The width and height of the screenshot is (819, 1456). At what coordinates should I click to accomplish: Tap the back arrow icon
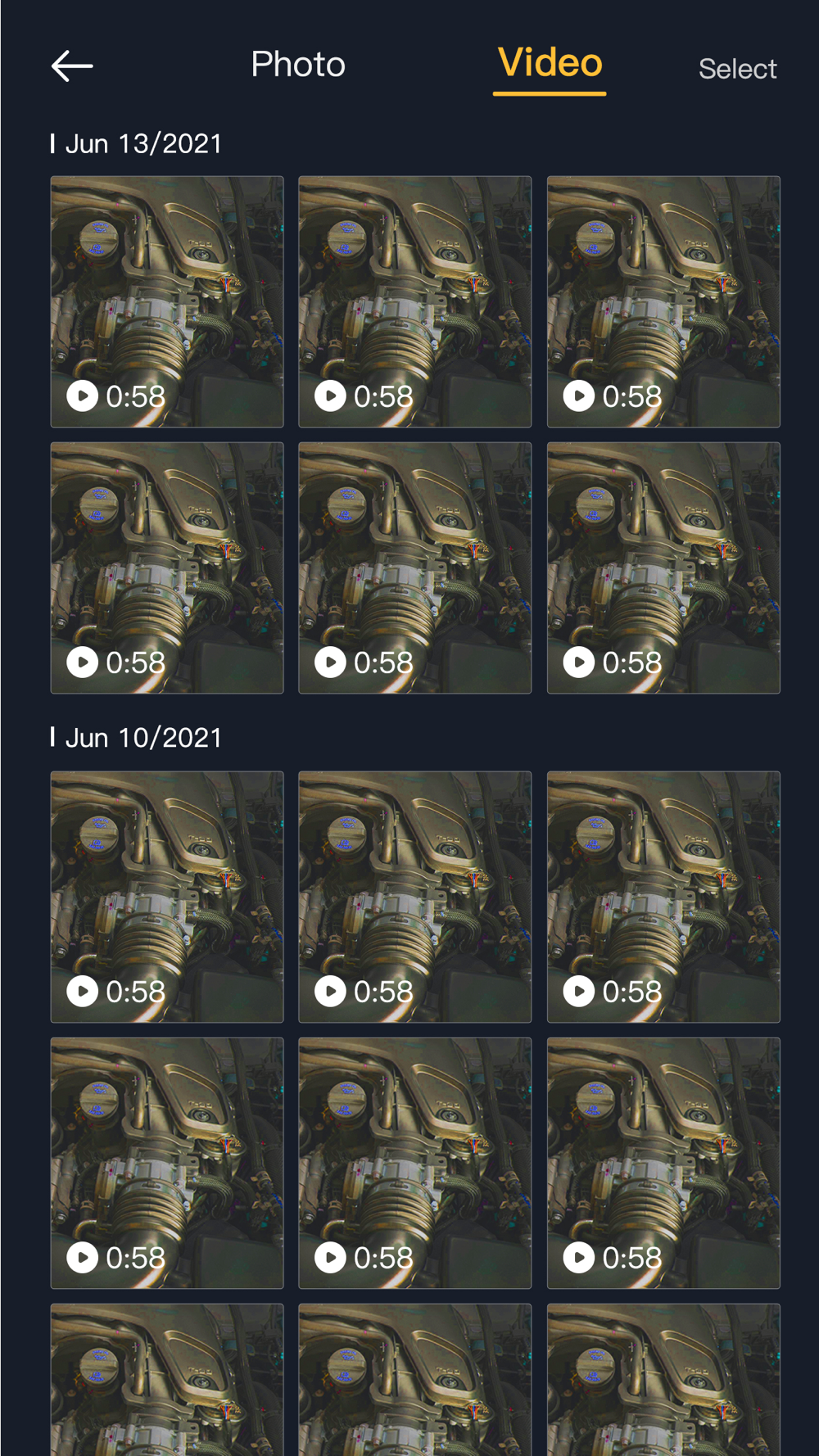[72, 66]
